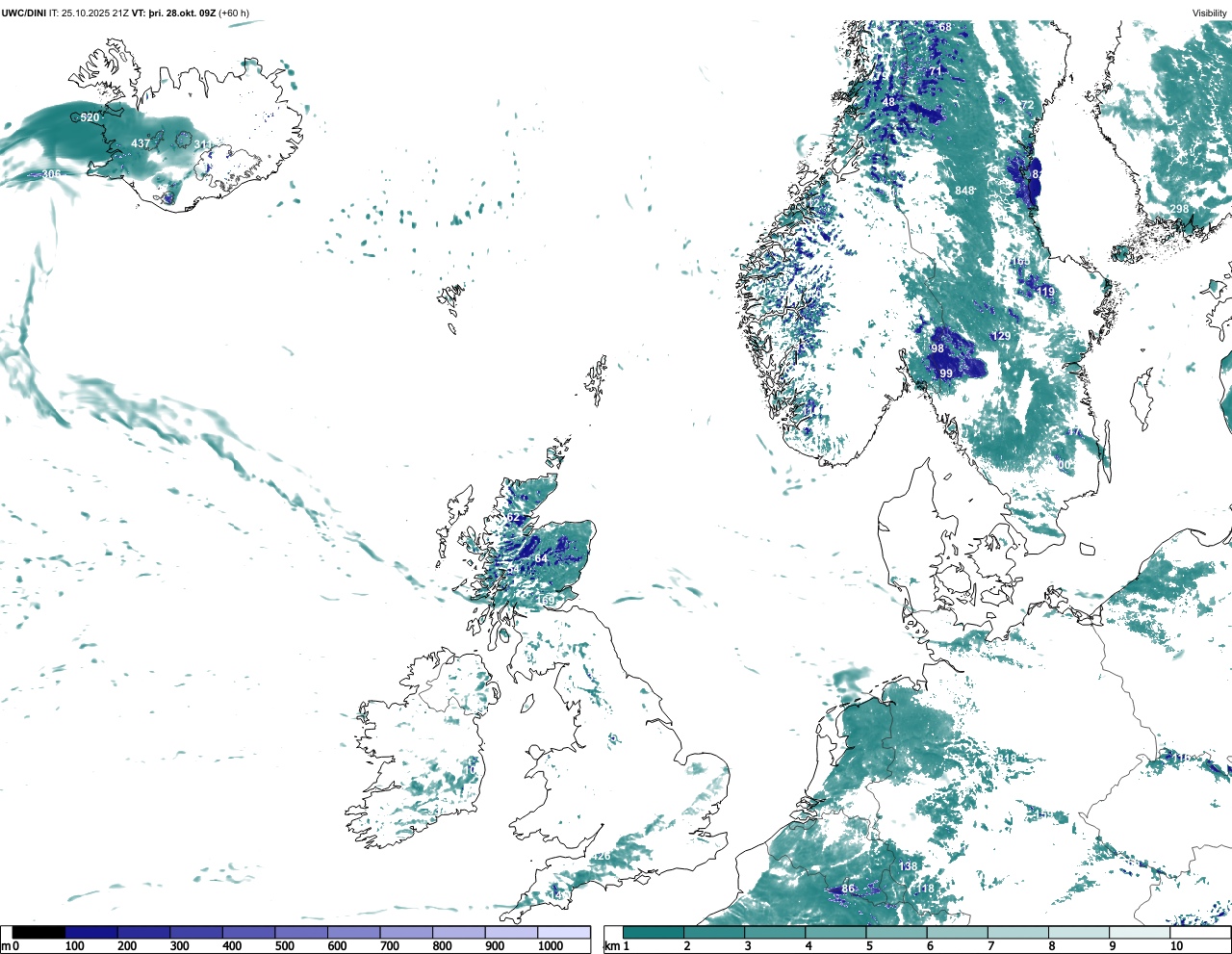Click the "m" unit label of the left legend
This screenshot has width=1232, height=954.
coord(5,946)
